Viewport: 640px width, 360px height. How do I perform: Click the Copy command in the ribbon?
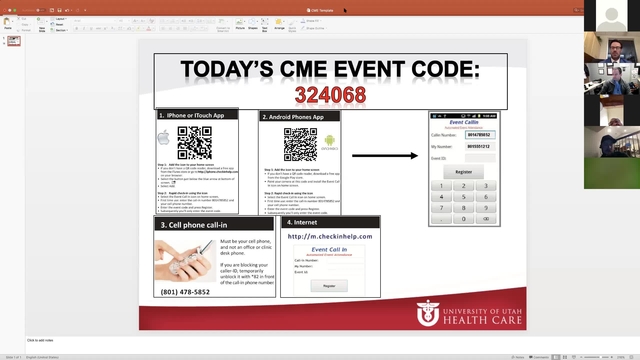click(23, 24)
